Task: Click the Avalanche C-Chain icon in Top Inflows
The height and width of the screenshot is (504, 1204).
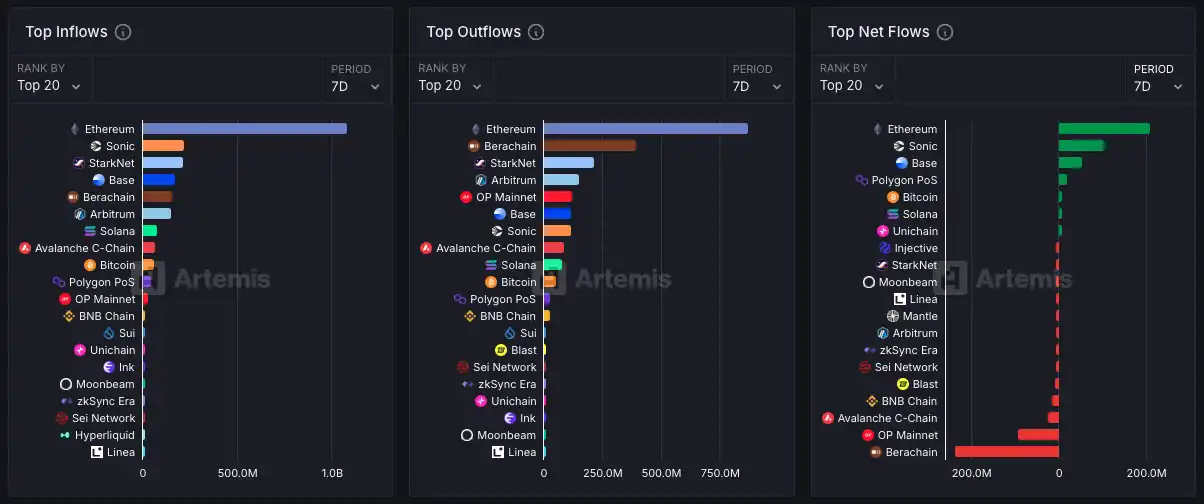Action: tap(25, 248)
